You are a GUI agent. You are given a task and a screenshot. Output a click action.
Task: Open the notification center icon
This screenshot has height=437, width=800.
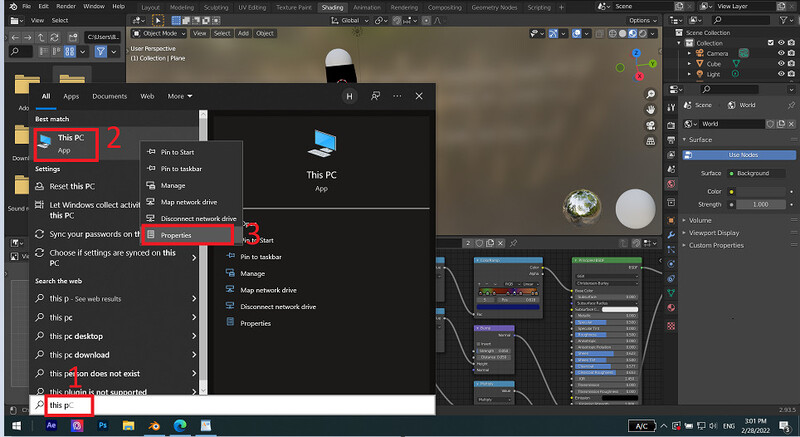[x=785, y=426]
